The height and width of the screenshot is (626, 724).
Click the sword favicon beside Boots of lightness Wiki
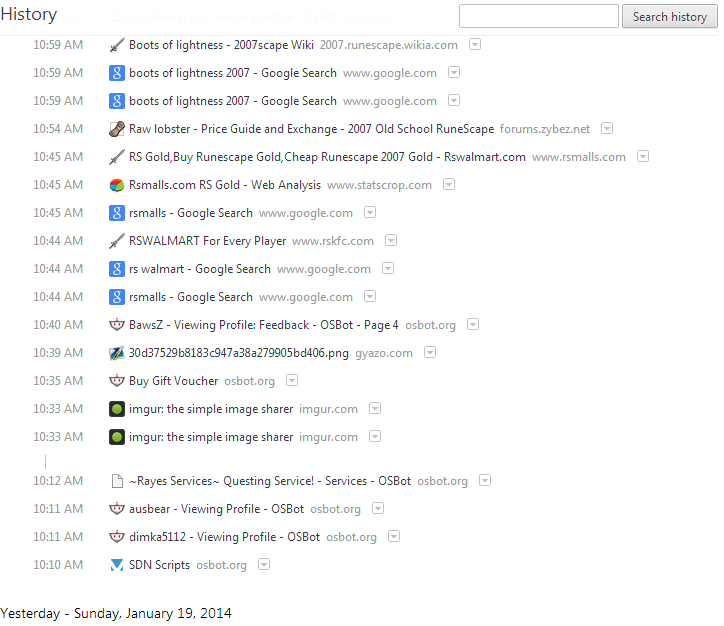pos(116,45)
